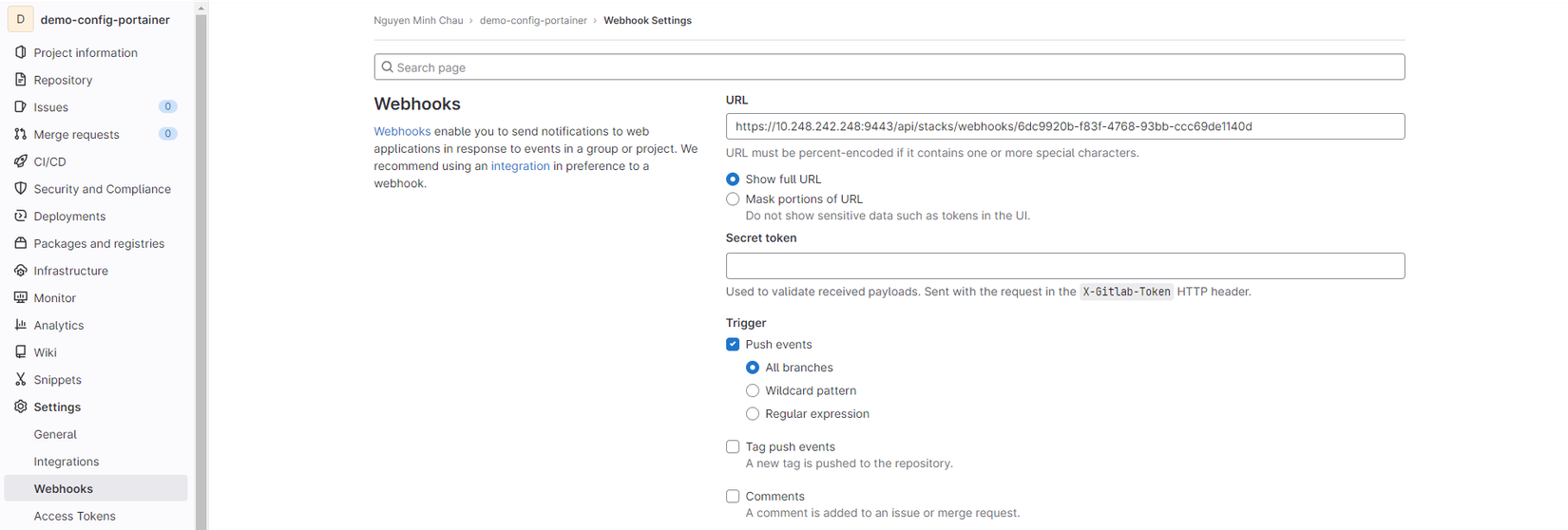Click the CI/CD rocket icon
Viewport: 1568px width, 530px height.
pos(21,161)
